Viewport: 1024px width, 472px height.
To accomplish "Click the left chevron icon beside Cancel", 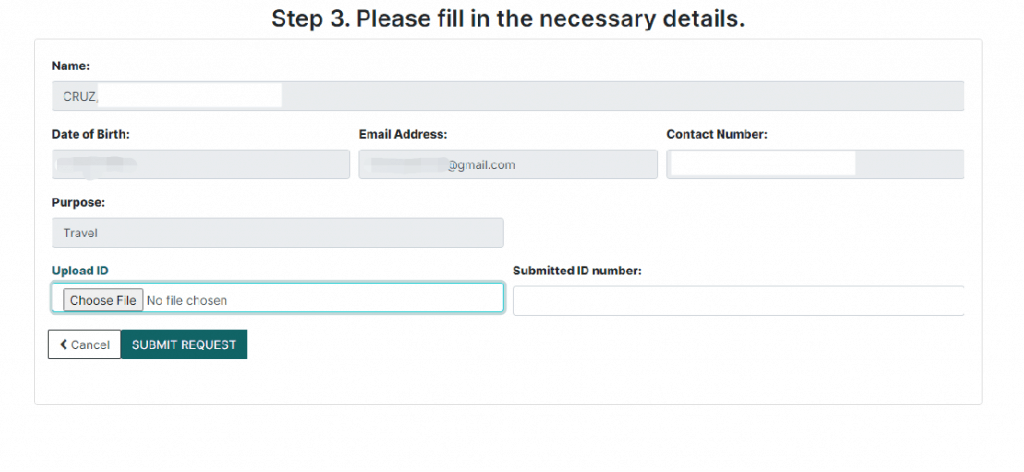I will 64,345.
